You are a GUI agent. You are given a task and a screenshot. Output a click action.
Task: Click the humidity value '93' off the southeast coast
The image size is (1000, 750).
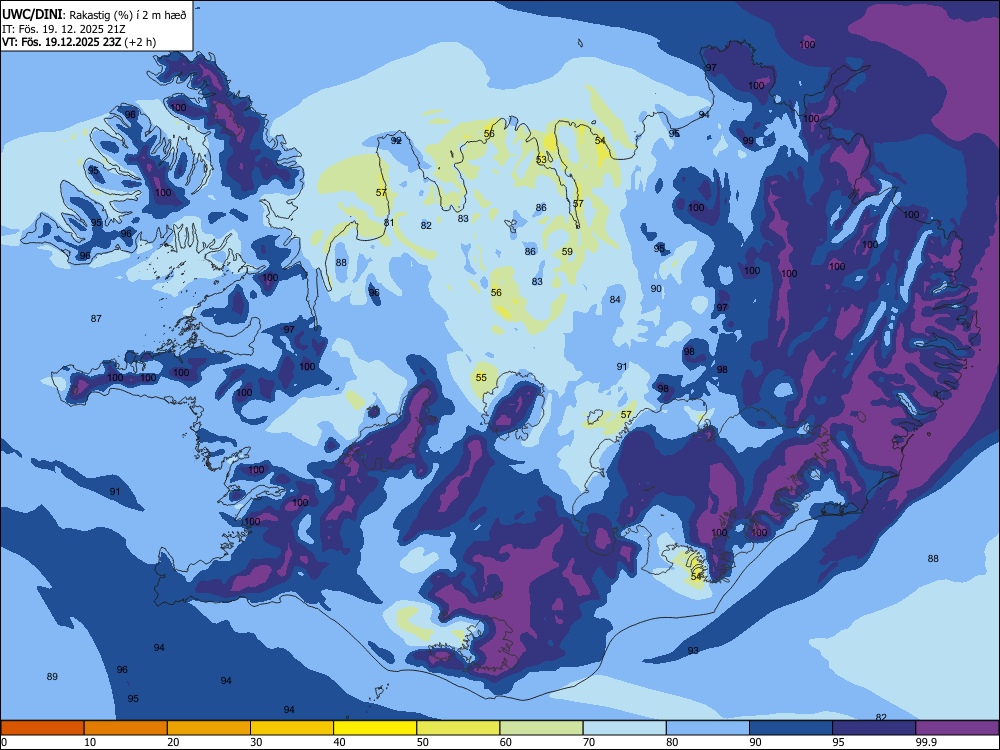[693, 650]
